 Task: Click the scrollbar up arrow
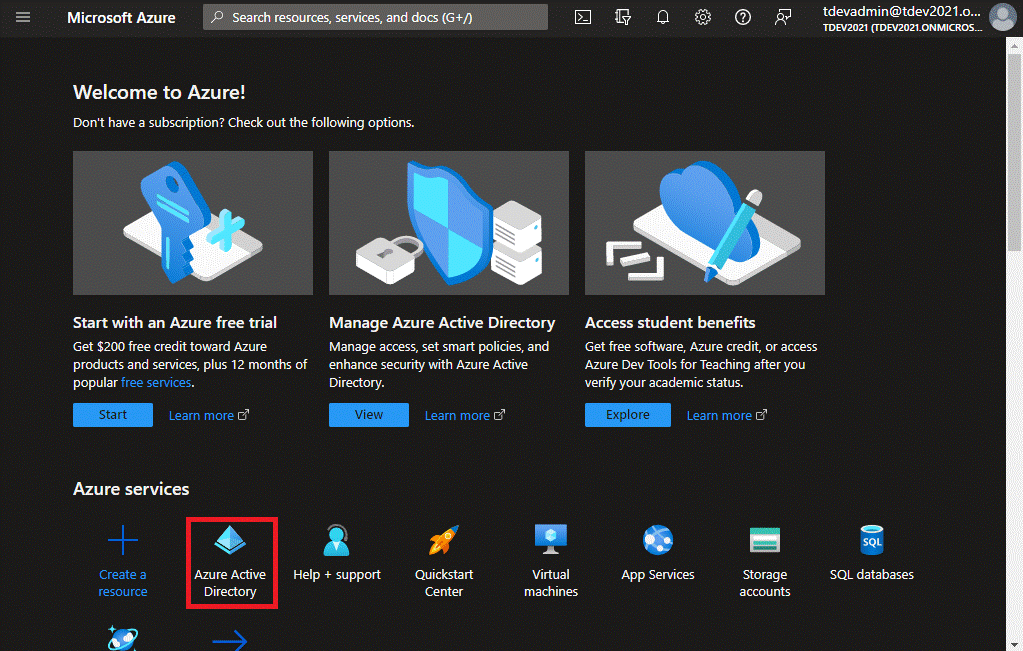[x=1014, y=46]
